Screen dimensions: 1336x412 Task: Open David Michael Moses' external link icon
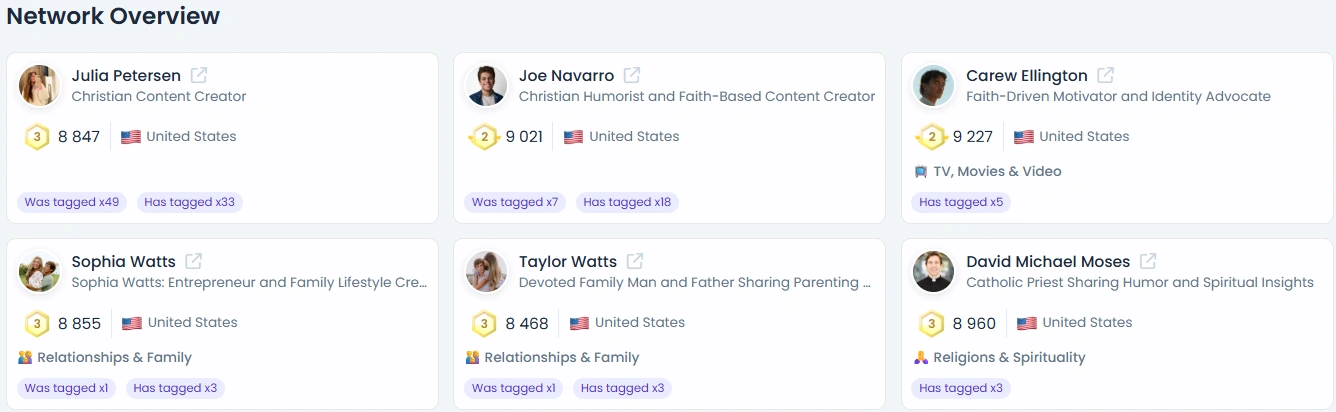coord(1148,261)
